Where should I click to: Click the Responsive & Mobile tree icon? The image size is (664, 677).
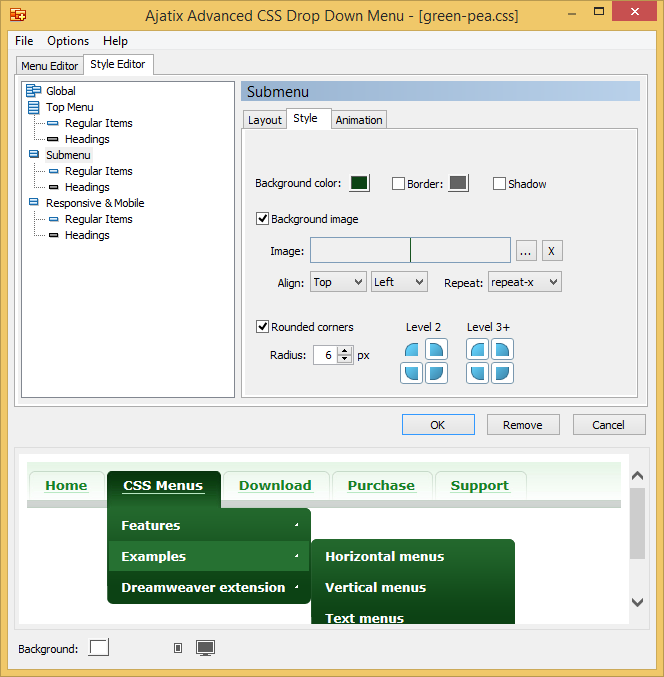(x=34, y=202)
